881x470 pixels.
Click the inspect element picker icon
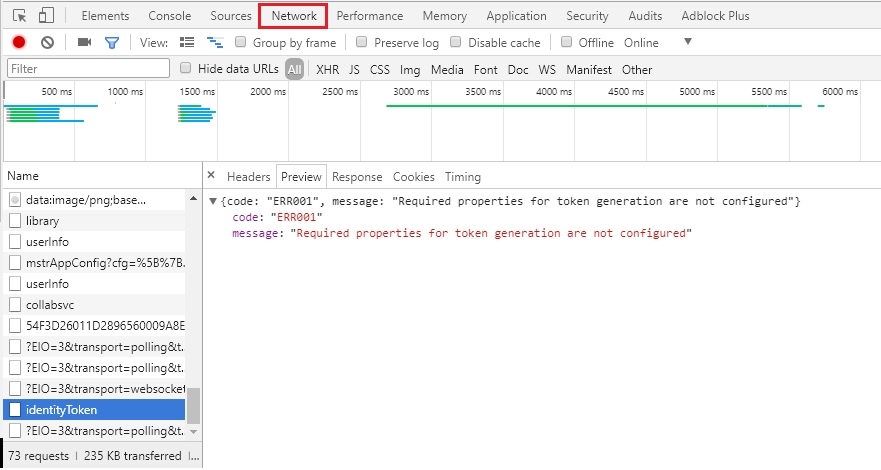pyautogui.click(x=19, y=16)
